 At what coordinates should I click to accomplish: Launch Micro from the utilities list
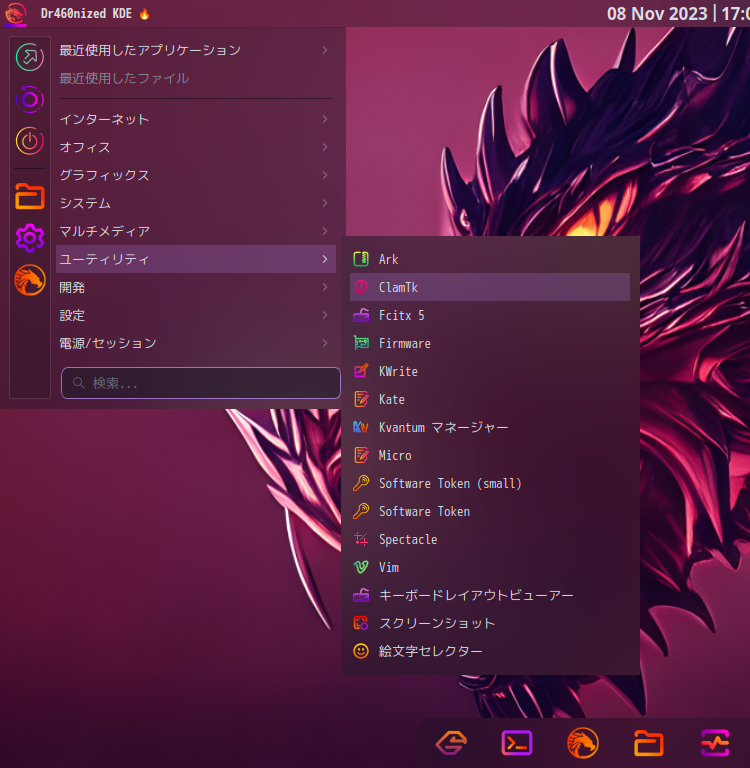click(490, 455)
